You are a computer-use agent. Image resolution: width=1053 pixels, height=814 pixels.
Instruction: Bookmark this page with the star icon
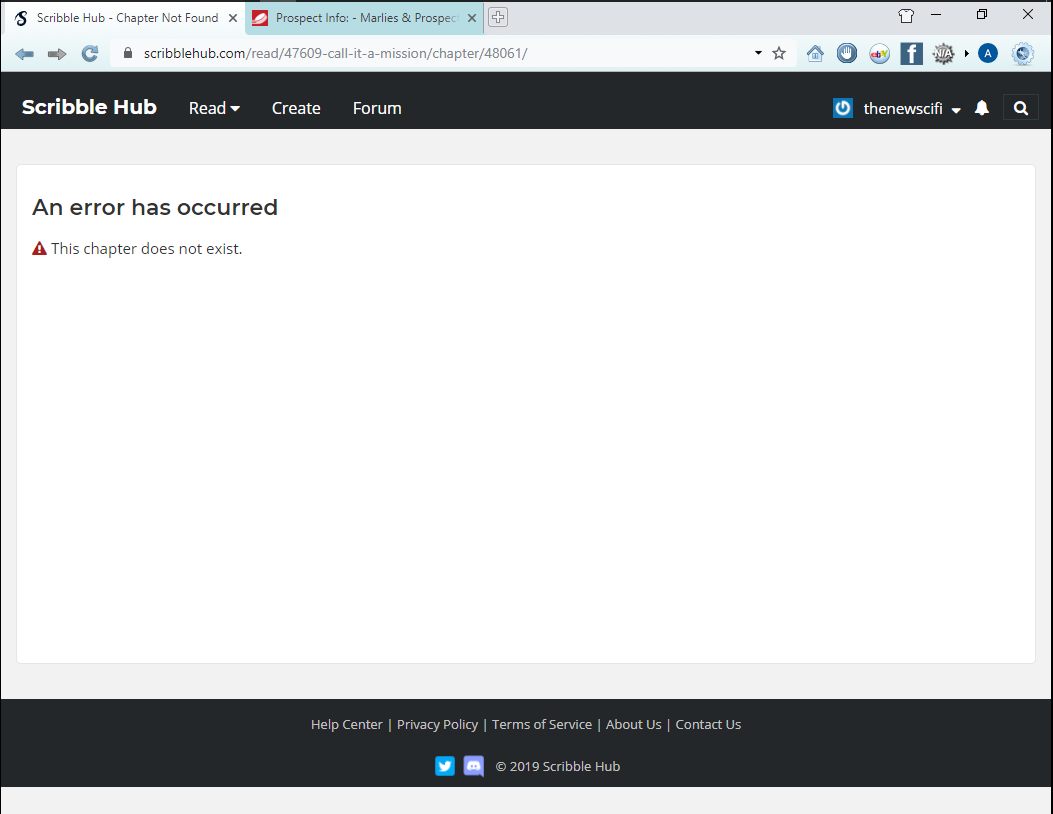point(779,54)
